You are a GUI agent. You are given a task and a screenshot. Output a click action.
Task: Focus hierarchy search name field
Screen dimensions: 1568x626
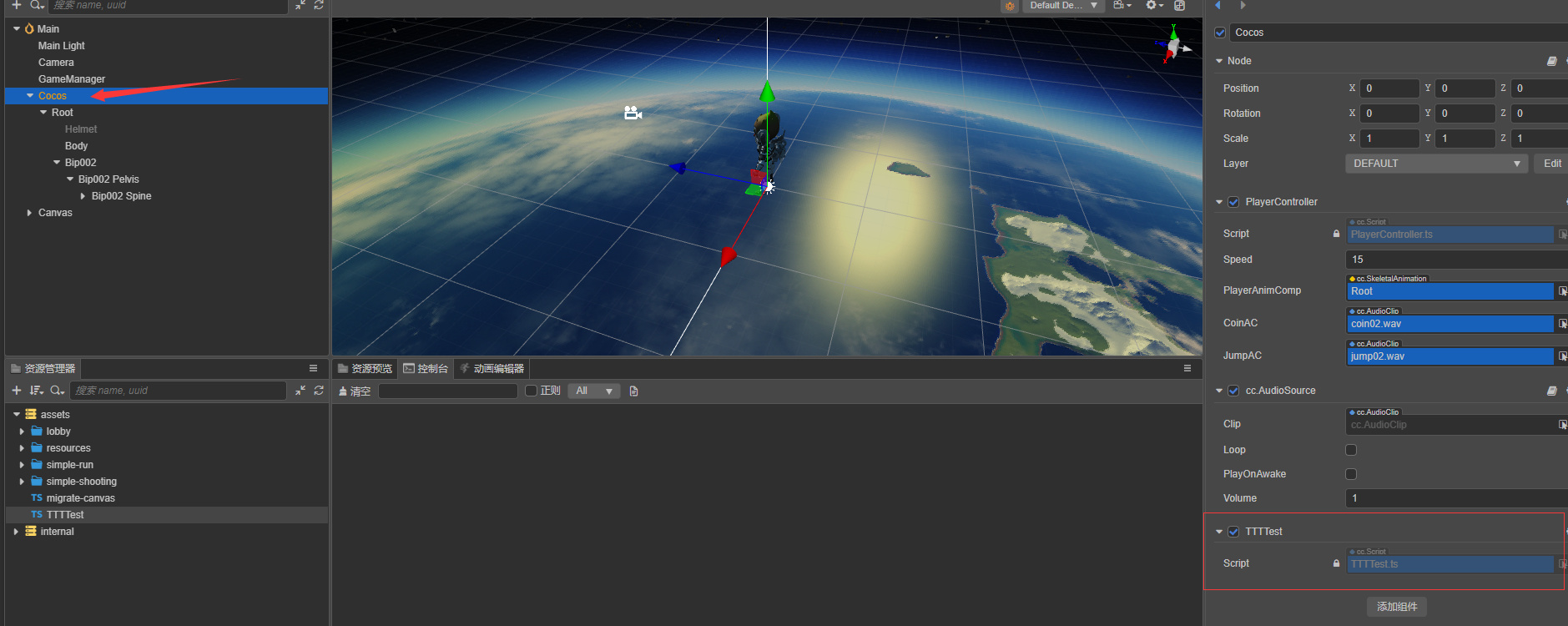click(x=168, y=5)
